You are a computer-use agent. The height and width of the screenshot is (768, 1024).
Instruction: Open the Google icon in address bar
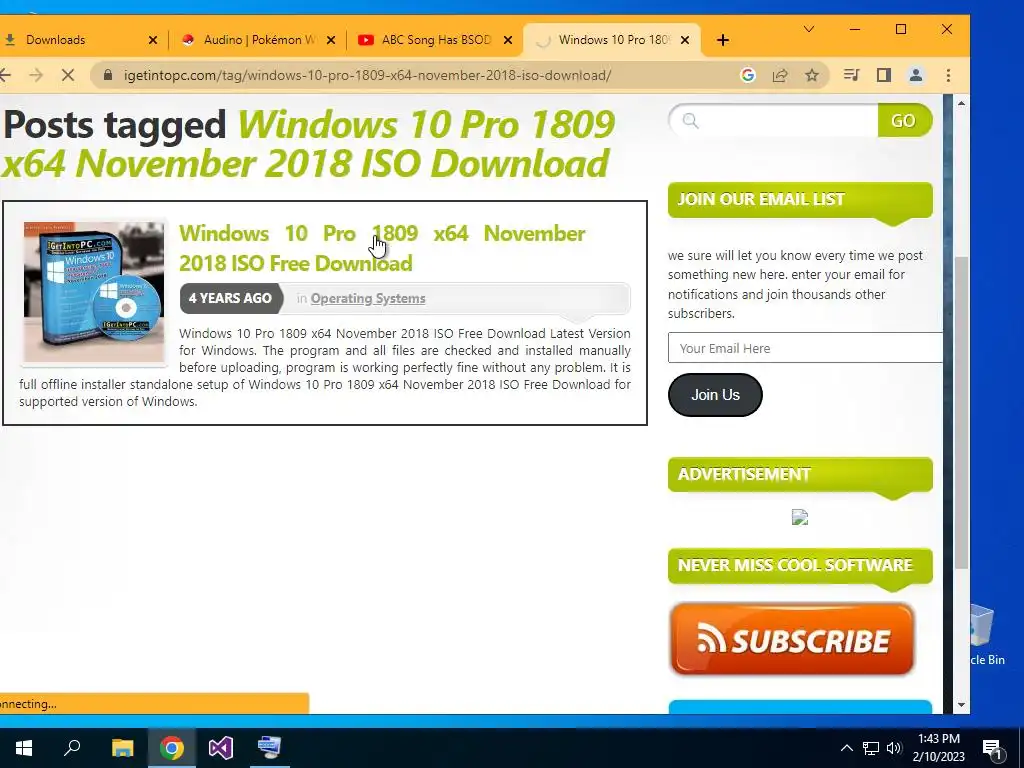pos(748,75)
